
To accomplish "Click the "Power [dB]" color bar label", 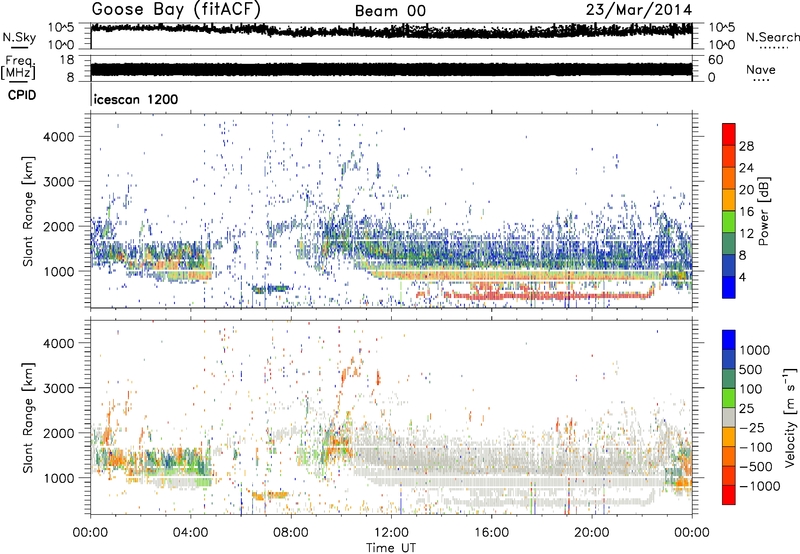I will [x=763, y=211].
